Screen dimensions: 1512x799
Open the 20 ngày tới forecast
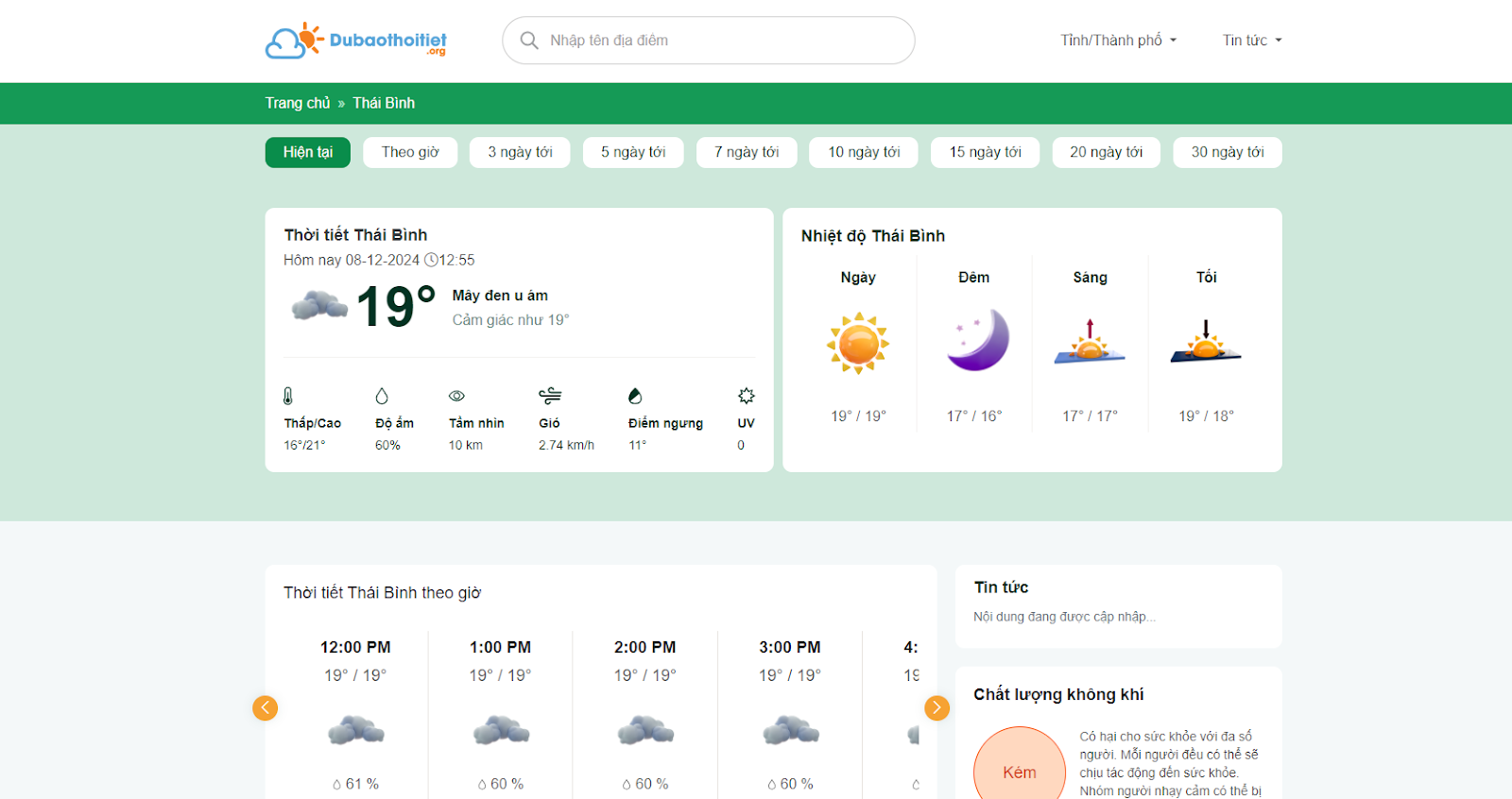tap(1107, 152)
